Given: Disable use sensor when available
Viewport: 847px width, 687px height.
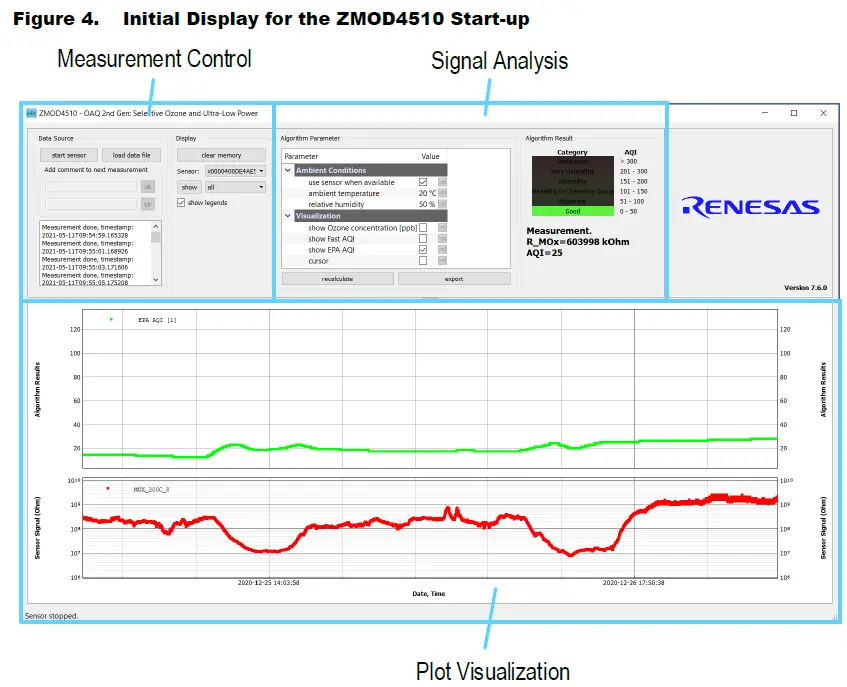Looking at the screenshot, I should coord(423,183).
